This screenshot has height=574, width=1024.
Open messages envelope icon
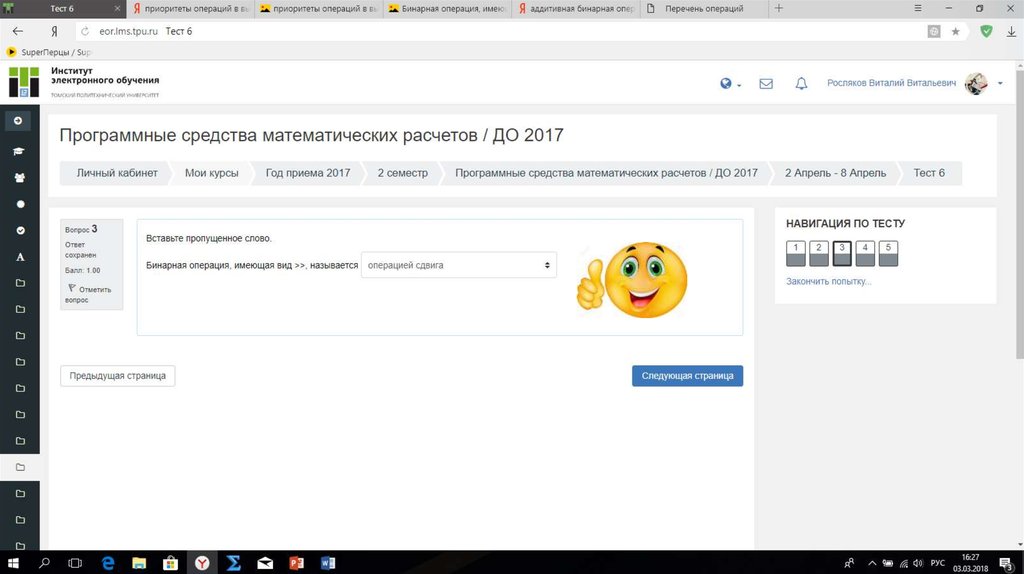[766, 84]
